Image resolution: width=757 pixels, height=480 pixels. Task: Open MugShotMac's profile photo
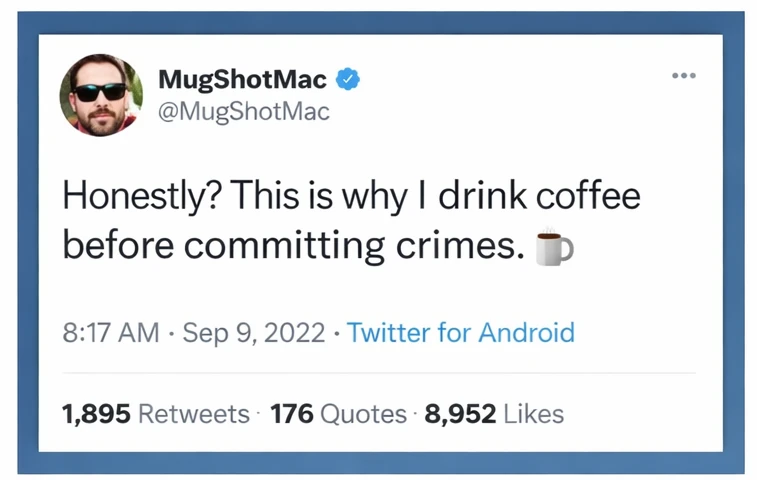click(100, 95)
